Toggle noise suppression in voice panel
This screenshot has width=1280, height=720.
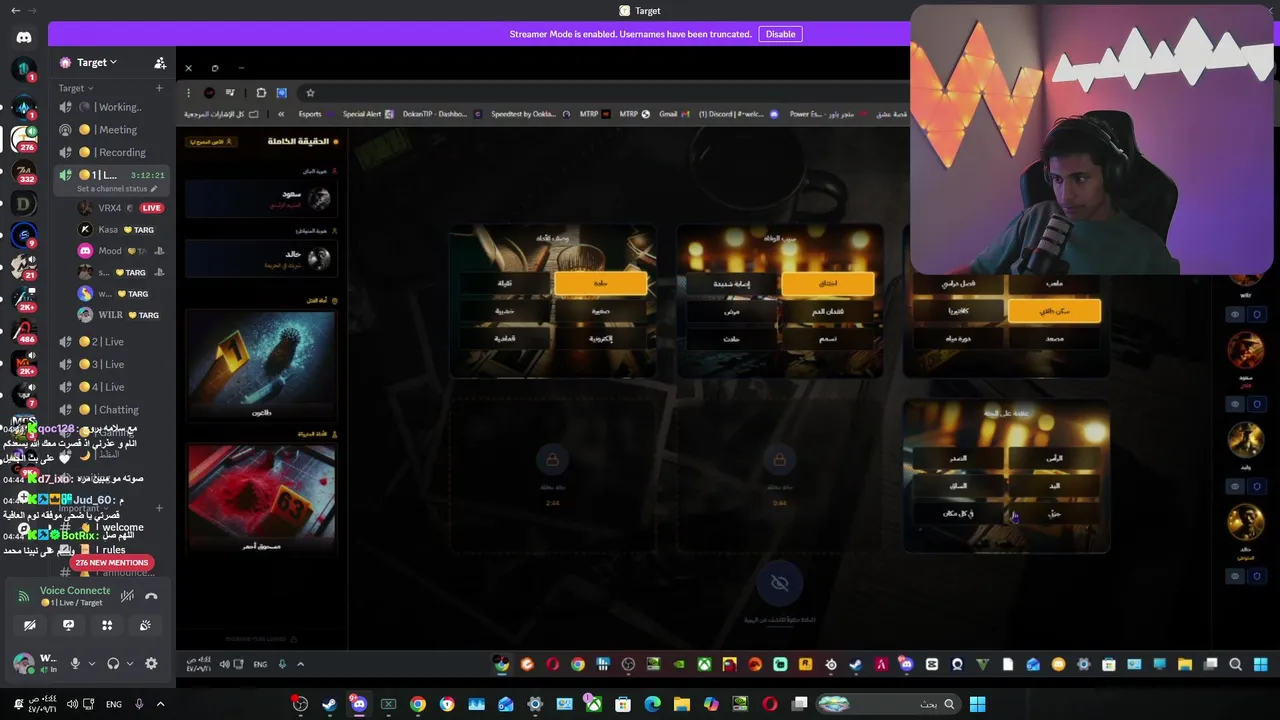pos(127,596)
